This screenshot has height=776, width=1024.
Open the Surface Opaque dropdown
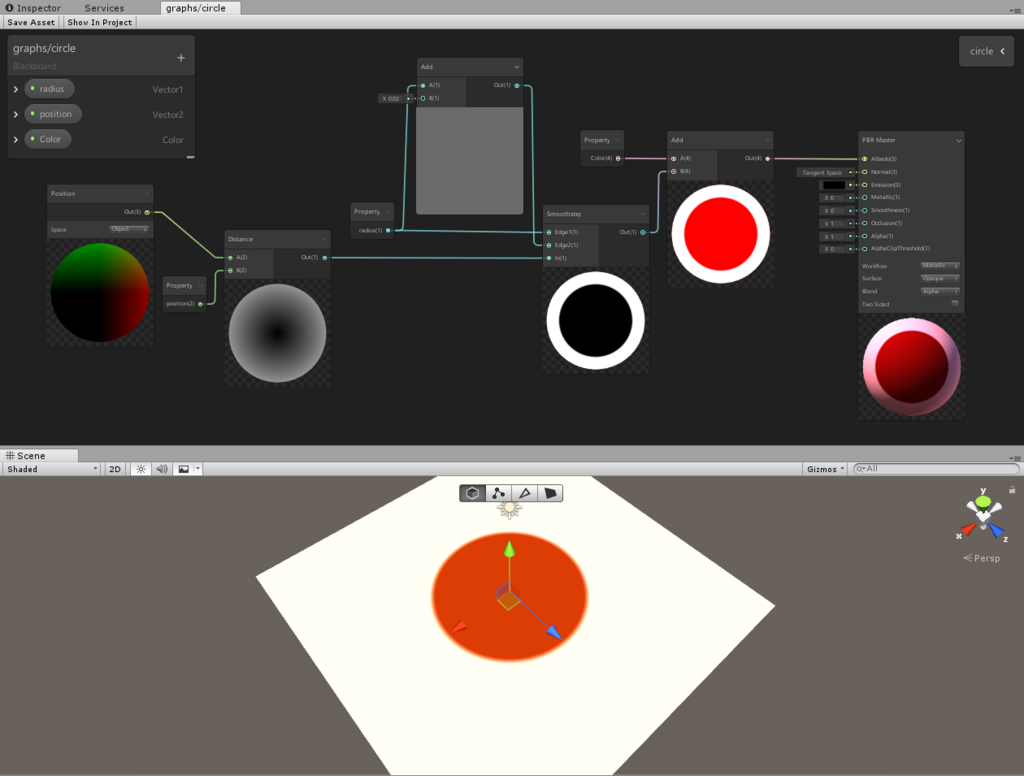click(940, 278)
